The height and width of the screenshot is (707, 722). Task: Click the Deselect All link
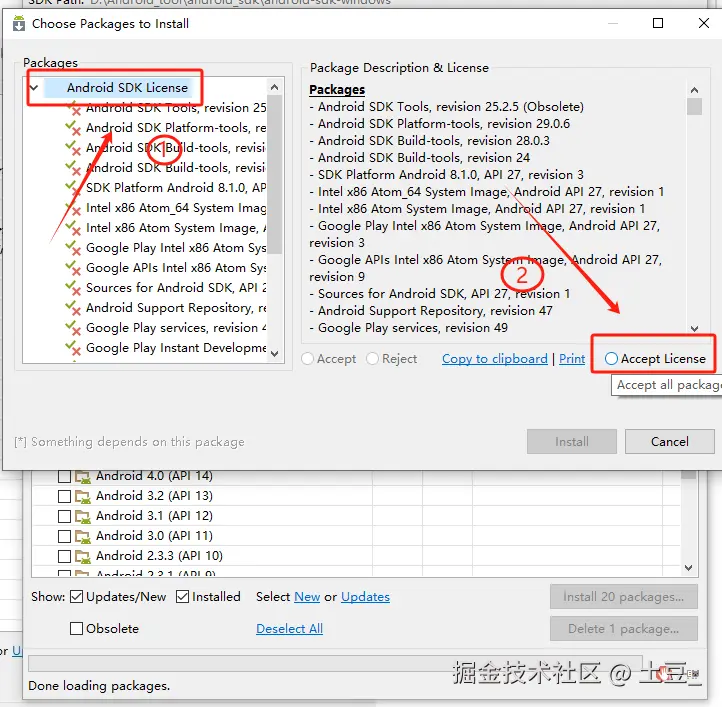click(x=290, y=628)
